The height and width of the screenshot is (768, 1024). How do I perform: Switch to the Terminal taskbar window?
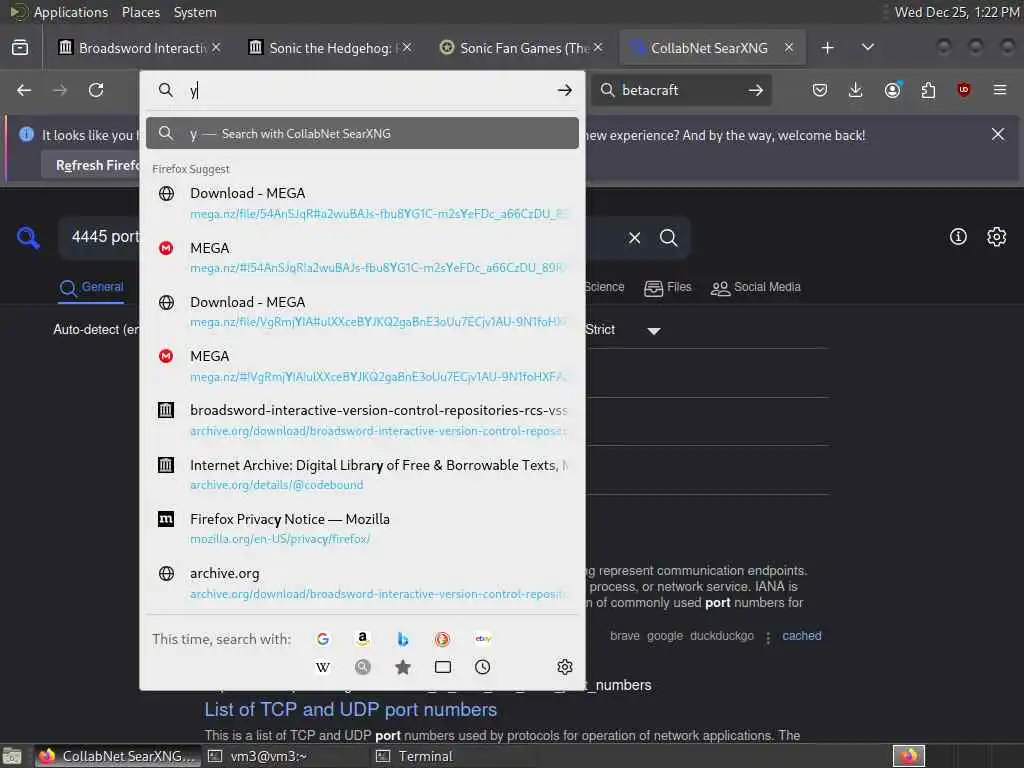(x=451, y=756)
